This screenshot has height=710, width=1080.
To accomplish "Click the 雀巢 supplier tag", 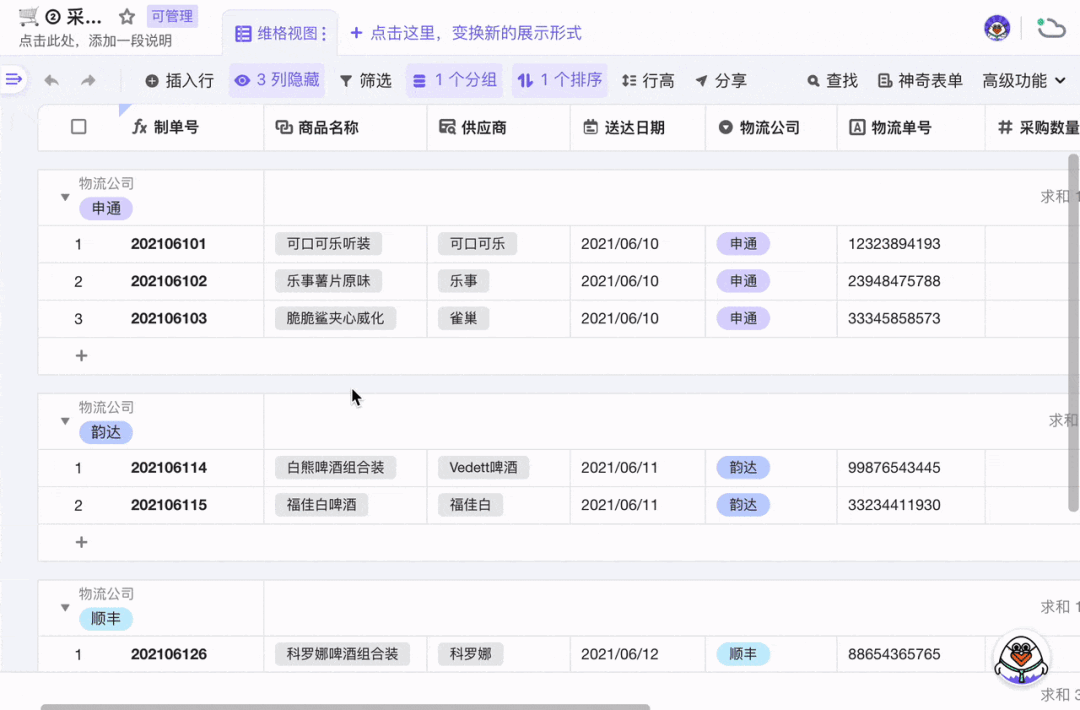I will pos(464,318).
